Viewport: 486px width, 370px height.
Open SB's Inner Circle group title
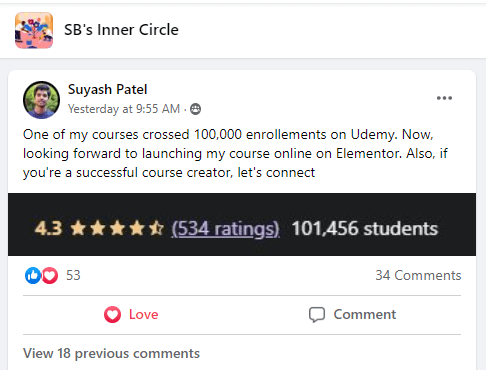click(121, 30)
